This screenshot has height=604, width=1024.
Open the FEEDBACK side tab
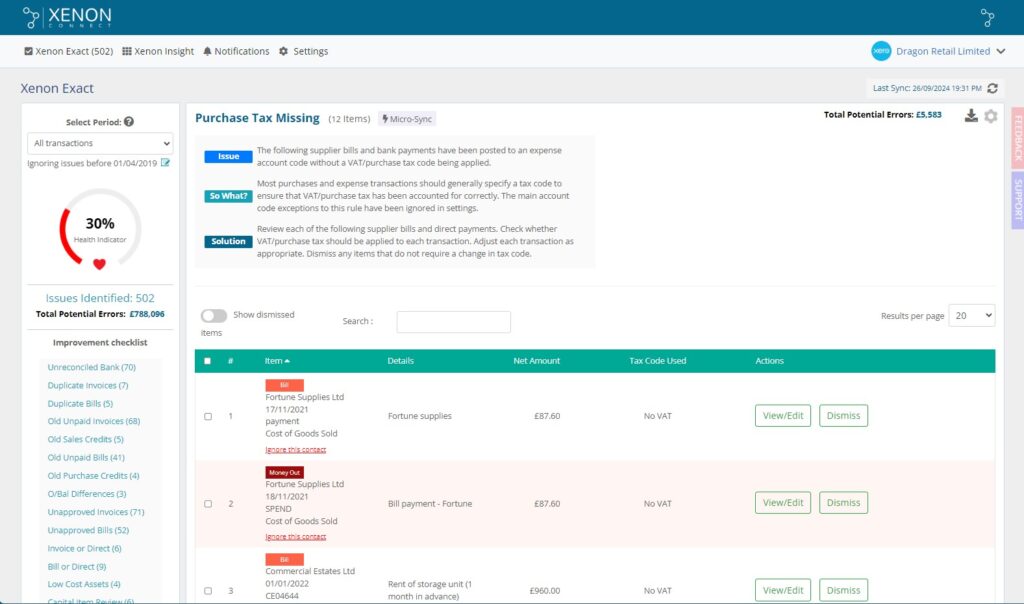click(1017, 138)
